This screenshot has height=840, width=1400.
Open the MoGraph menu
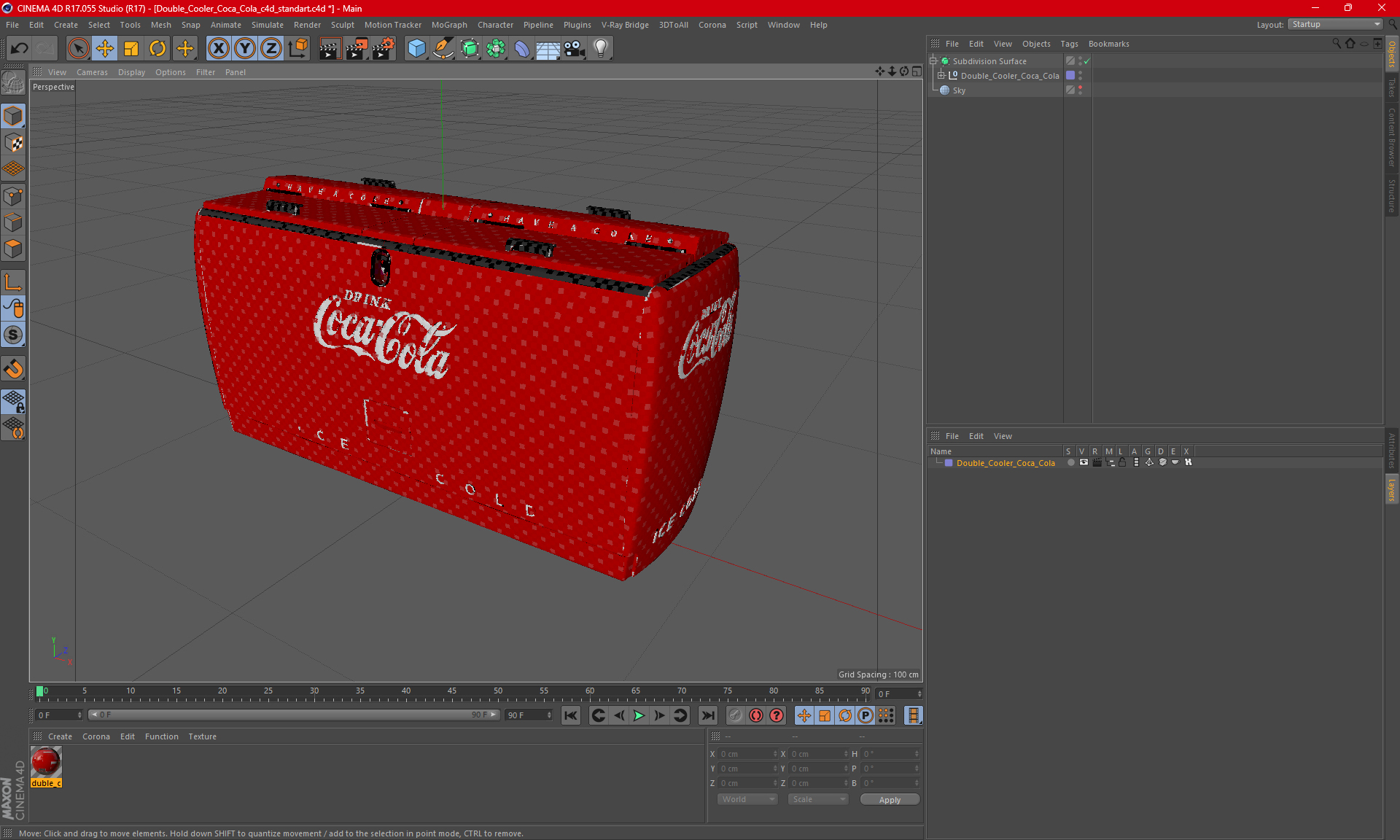(x=449, y=25)
